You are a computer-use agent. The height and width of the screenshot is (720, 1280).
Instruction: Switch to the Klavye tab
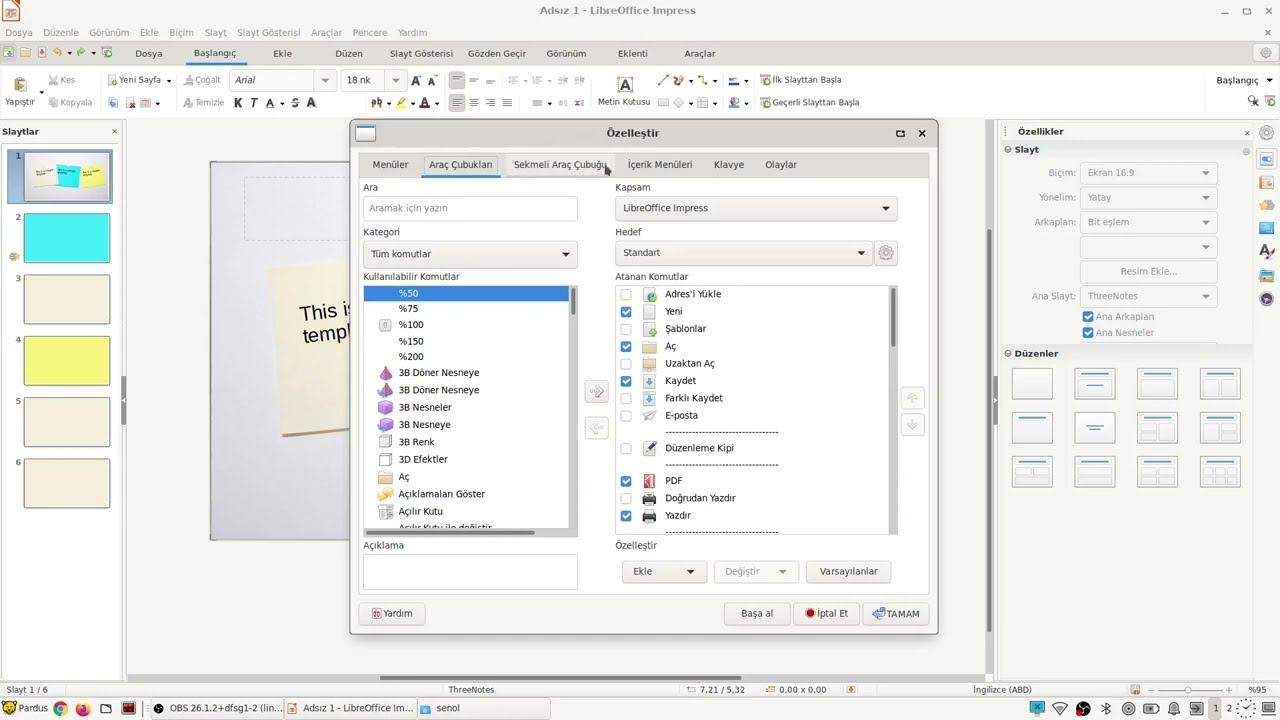pos(729,165)
